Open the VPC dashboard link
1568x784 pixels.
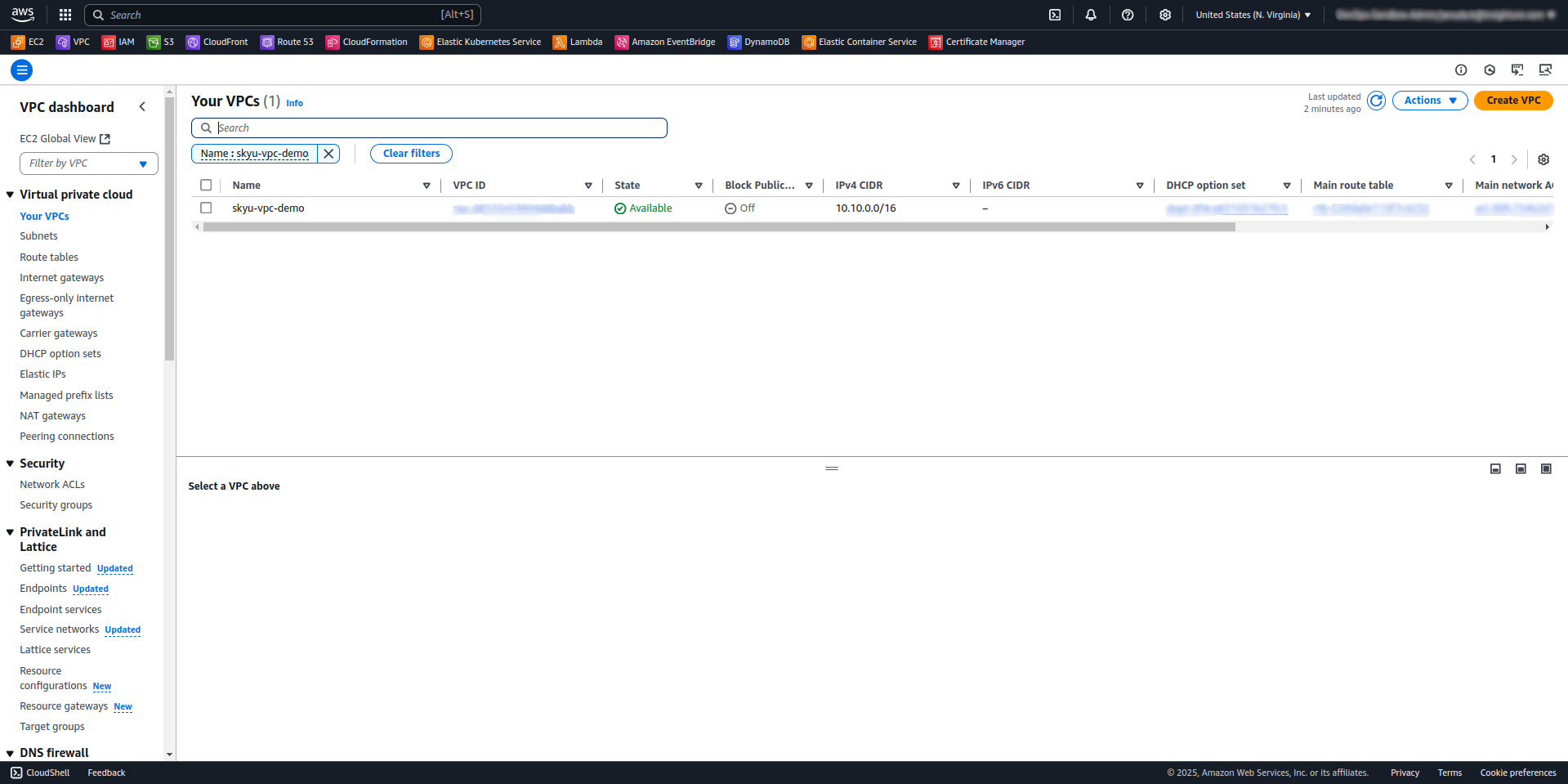tap(67, 107)
